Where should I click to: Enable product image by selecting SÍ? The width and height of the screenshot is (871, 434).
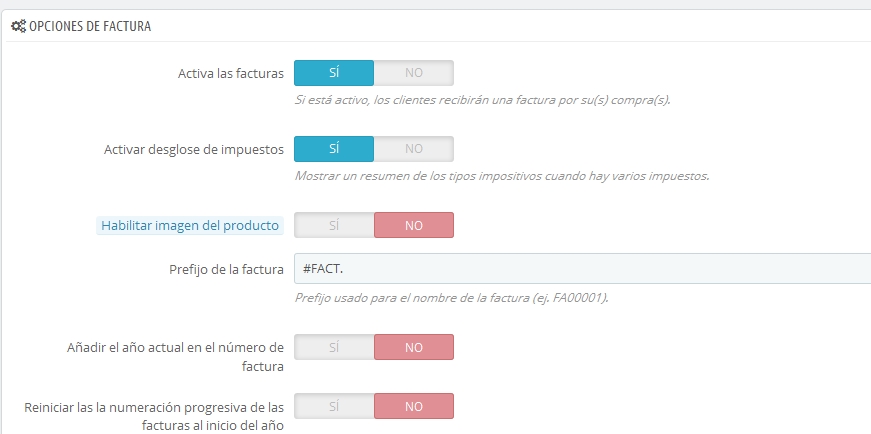pos(334,225)
